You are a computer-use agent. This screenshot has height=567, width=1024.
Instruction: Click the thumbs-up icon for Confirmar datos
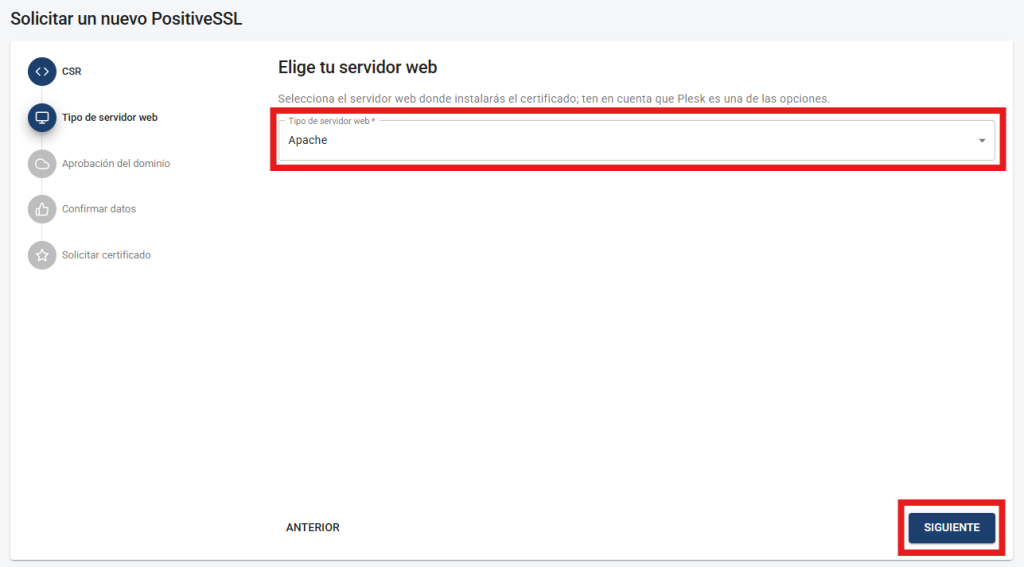coord(42,209)
